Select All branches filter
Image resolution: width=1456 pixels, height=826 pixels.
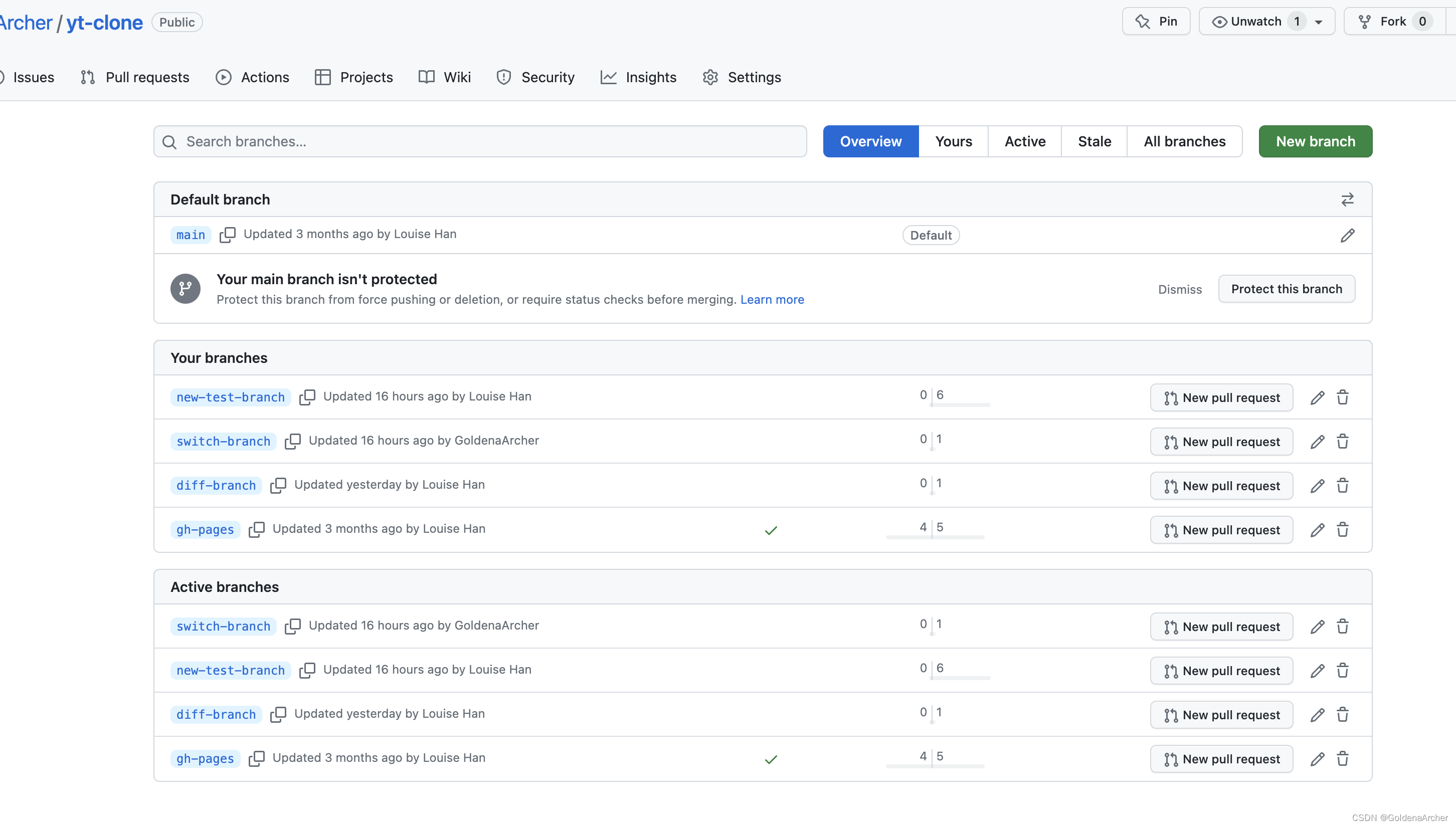[1185, 141]
